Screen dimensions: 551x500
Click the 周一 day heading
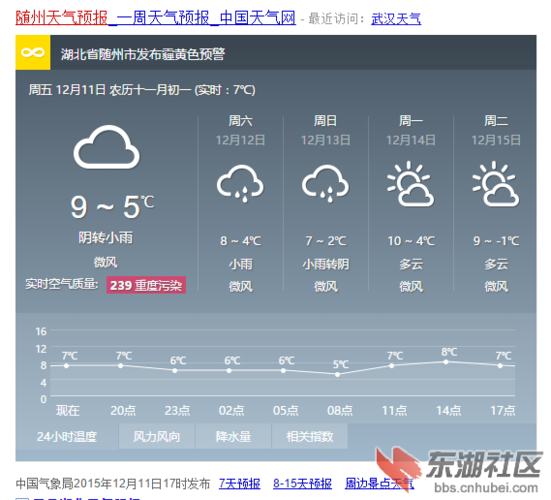pyautogui.click(x=411, y=121)
